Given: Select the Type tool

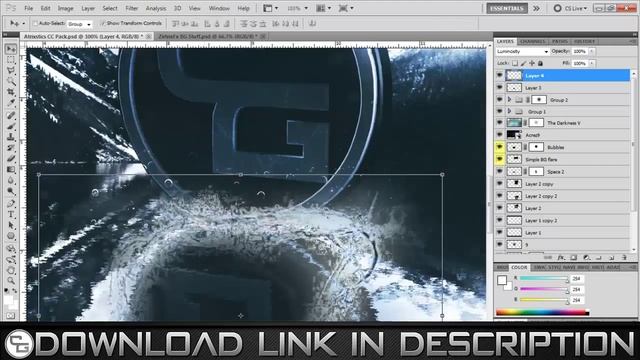Looking at the screenshot, I should 11,214.
